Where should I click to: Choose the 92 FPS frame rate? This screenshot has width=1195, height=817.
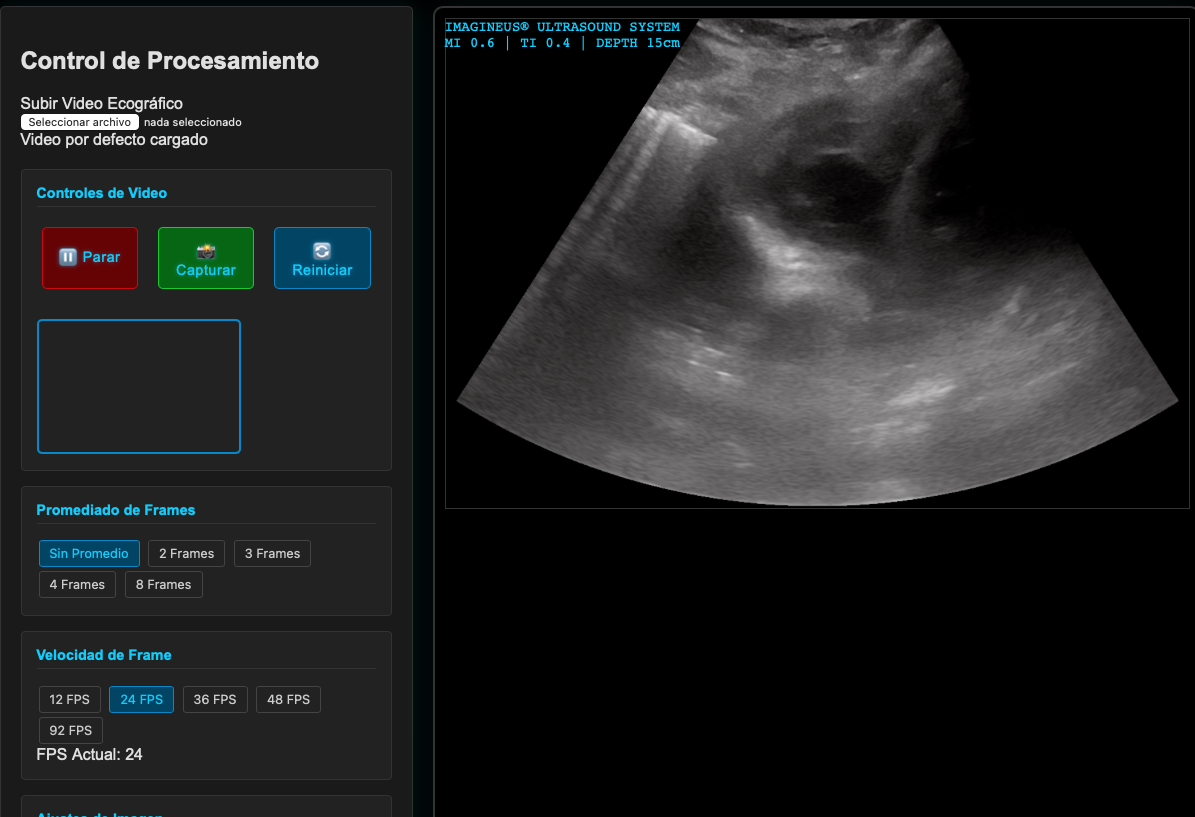tap(70, 731)
